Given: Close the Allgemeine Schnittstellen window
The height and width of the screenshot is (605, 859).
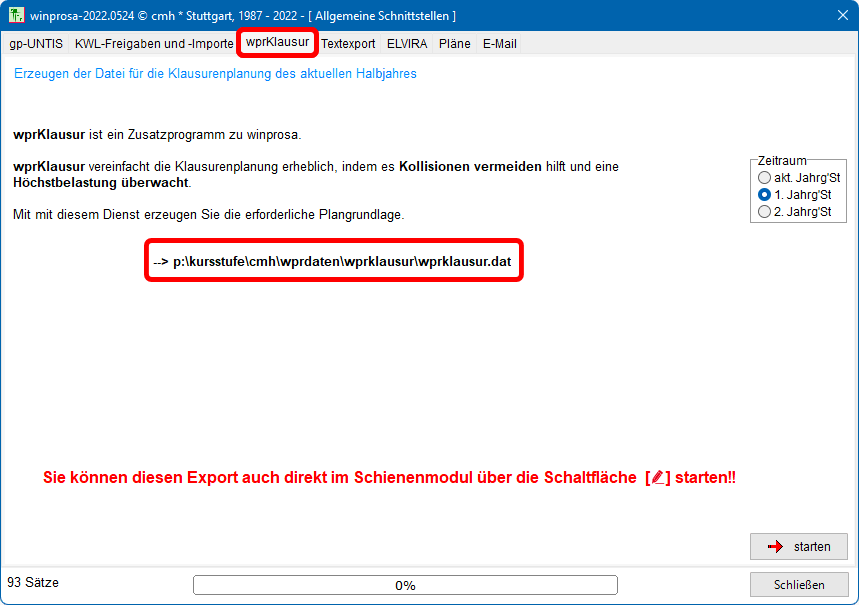Looking at the screenshot, I should tap(842, 15).
